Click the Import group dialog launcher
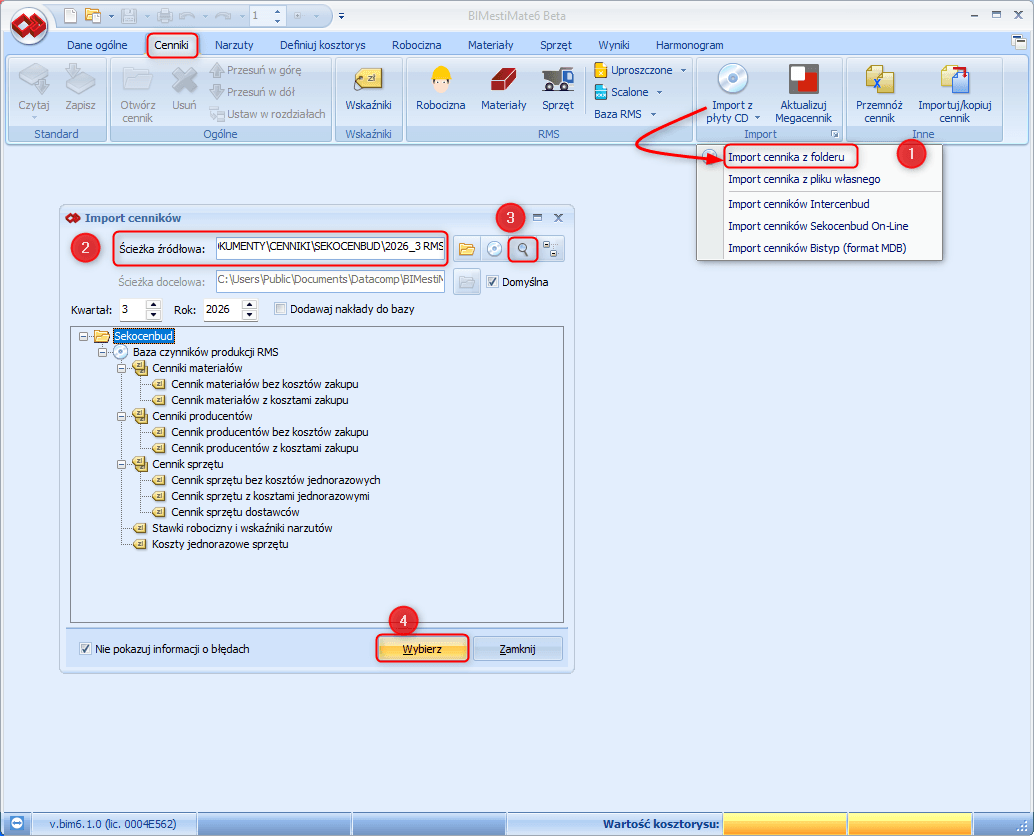Image resolution: width=1034 pixels, height=836 pixels. [x=835, y=134]
